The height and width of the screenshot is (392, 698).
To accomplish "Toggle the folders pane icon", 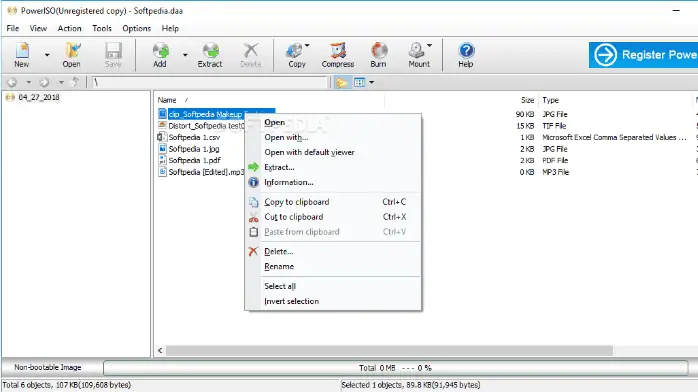I will click(x=341, y=82).
